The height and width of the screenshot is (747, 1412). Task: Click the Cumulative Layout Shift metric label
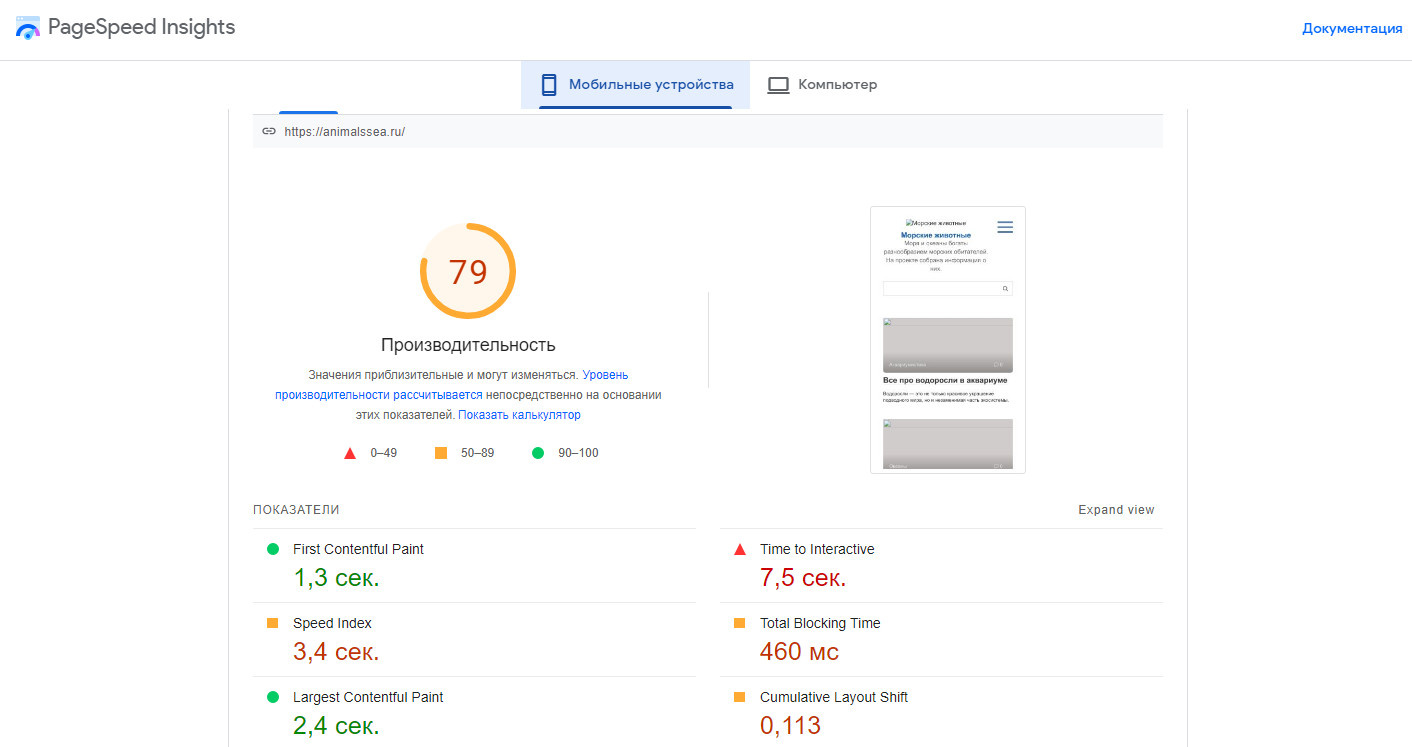(833, 697)
